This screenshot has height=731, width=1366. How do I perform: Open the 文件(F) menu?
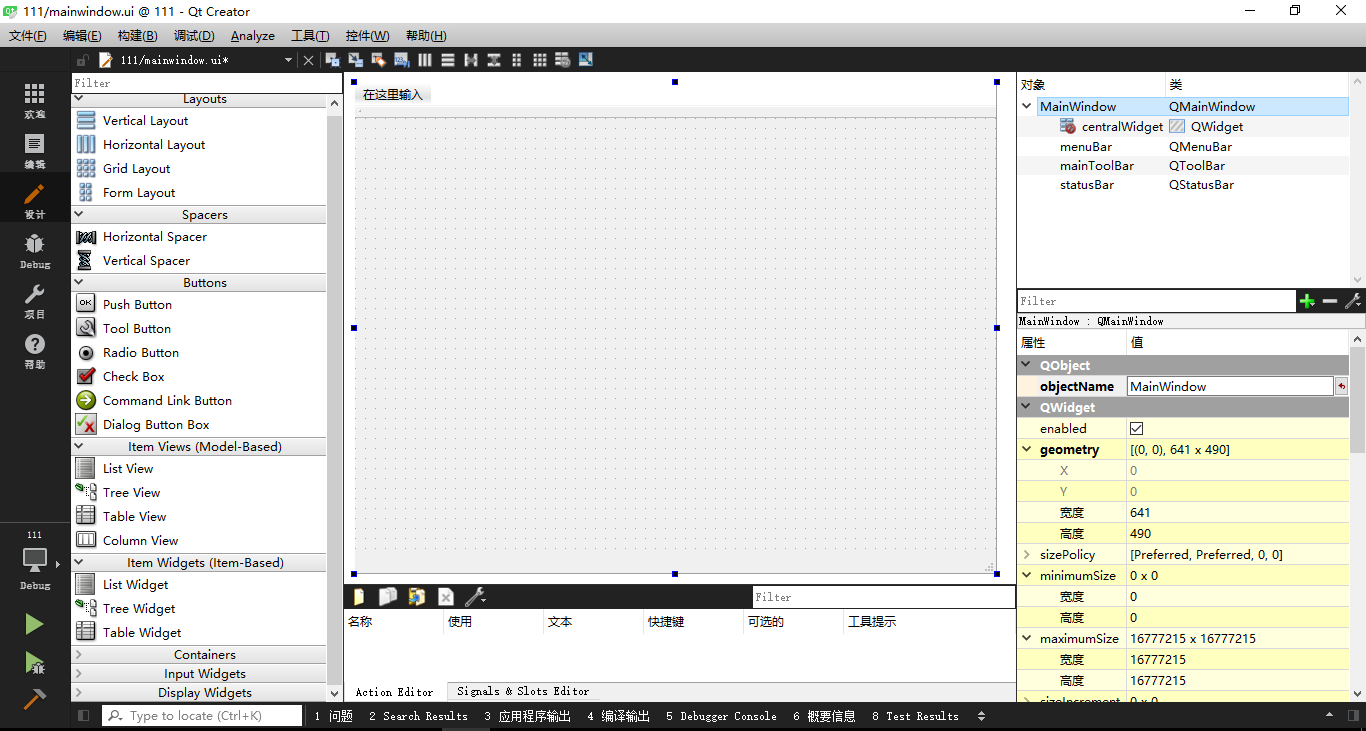(27, 35)
